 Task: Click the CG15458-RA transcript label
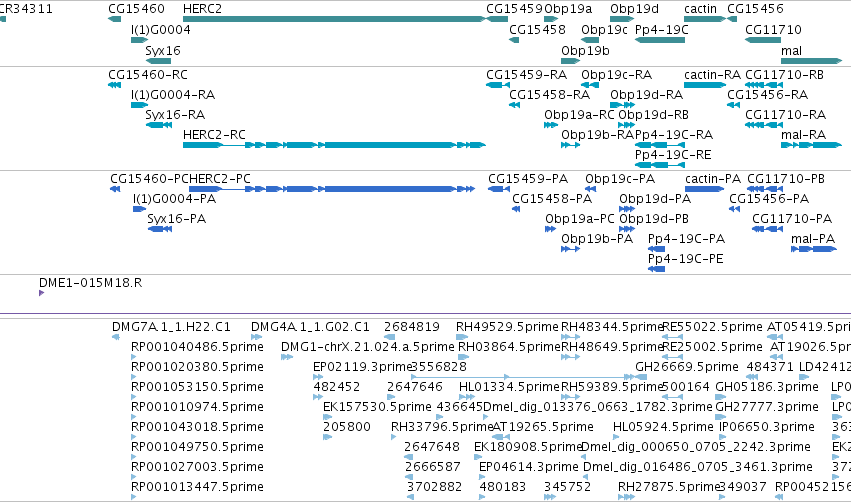(549, 95)
